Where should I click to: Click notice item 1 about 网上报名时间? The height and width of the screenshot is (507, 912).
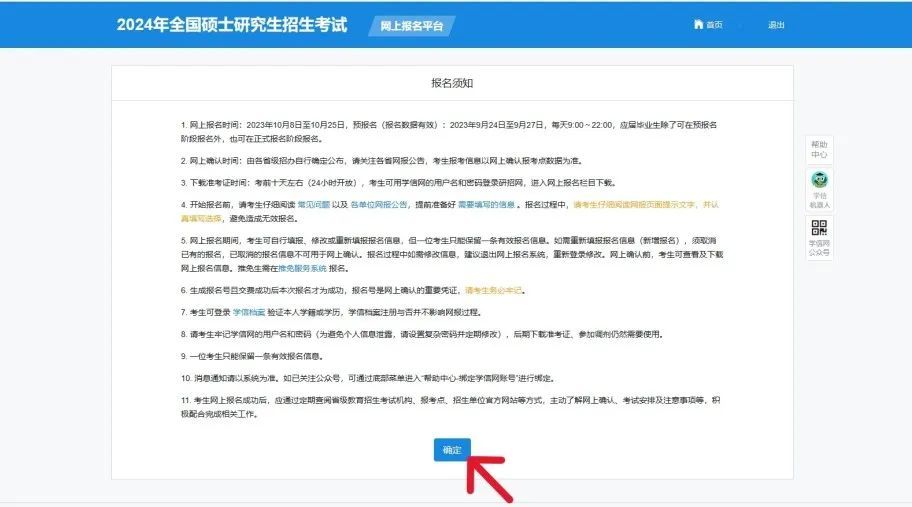point(448,131)
